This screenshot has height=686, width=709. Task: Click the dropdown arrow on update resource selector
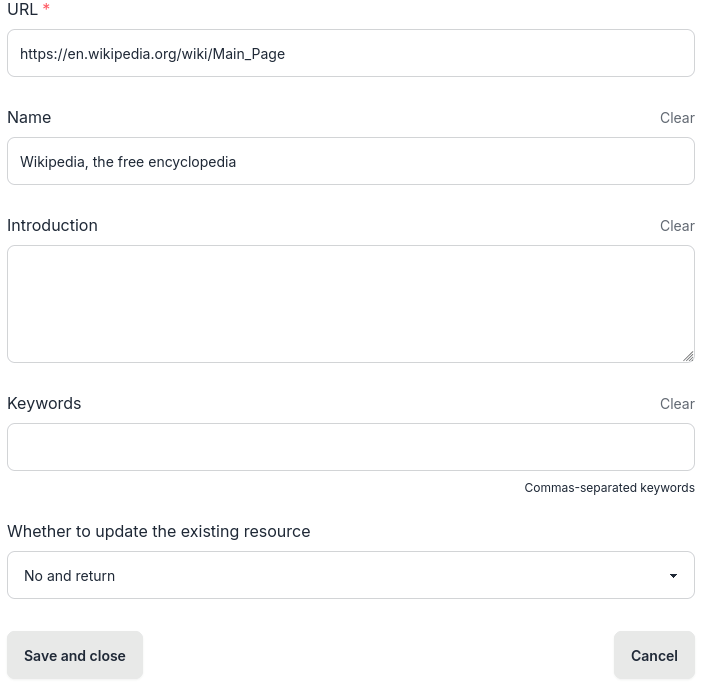(673, 576)
